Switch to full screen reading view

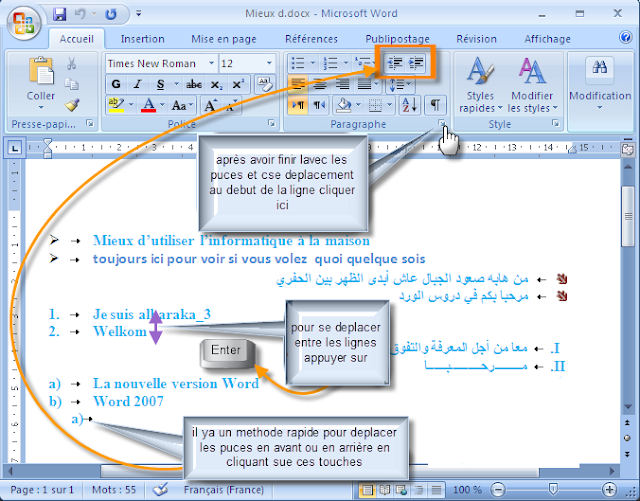(384, 489)
